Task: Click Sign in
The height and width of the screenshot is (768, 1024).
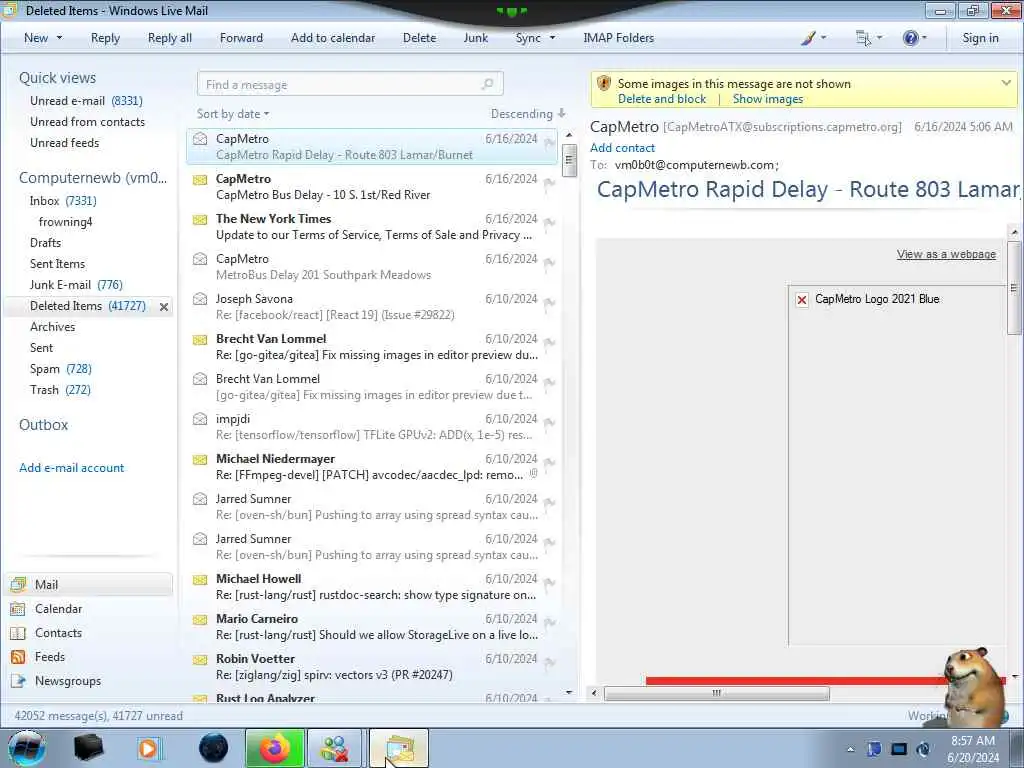Action: pyautogui.click(x=980, y=38)
